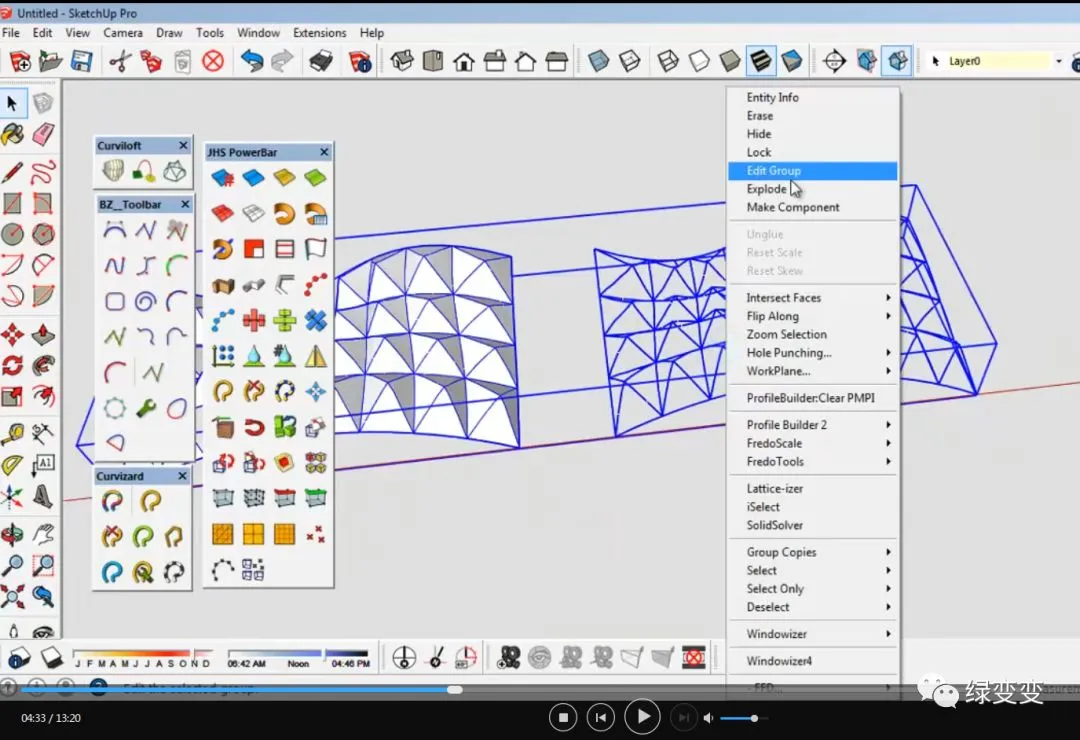Choose Explode from context menu
The image size is (1080, 740).
point(813,189)
